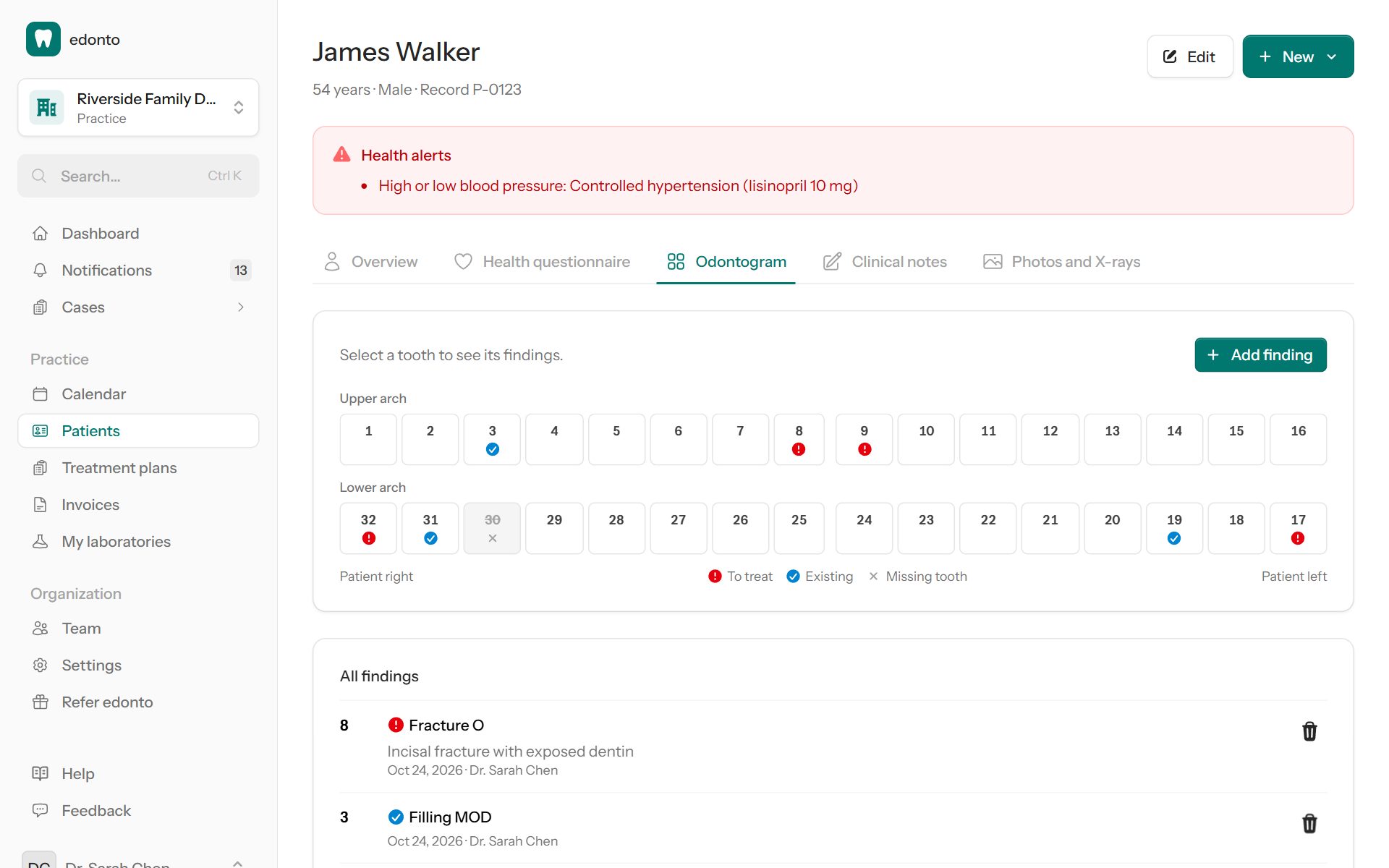Switch to the Overview tab
1389x868 pixels.
coord(370,262)
